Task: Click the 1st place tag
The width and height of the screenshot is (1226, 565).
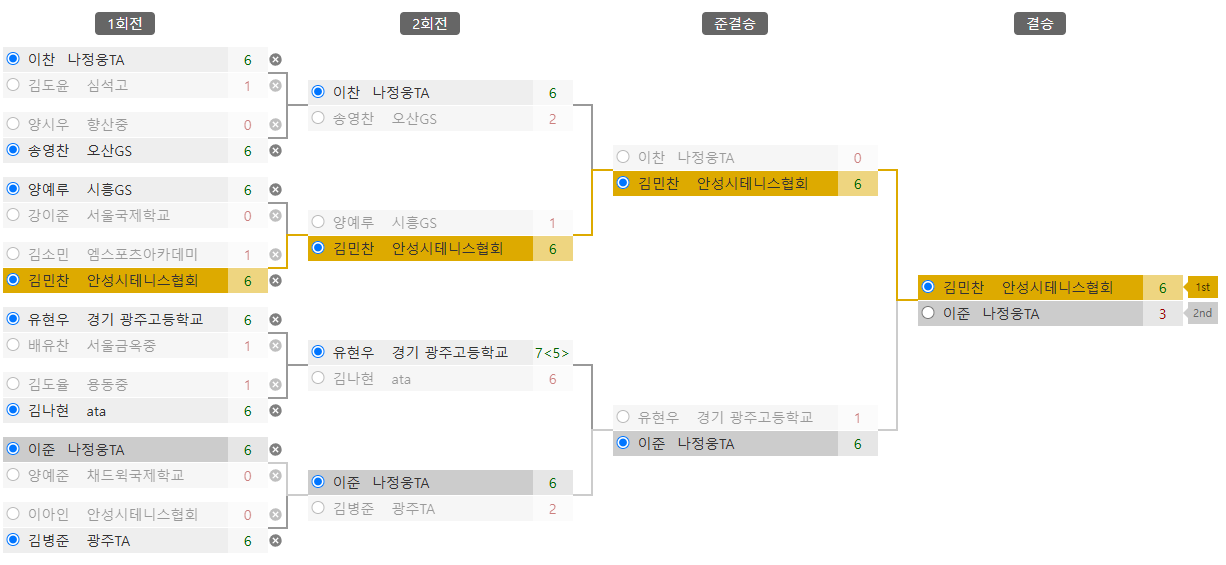Action: pos(1202,288)
